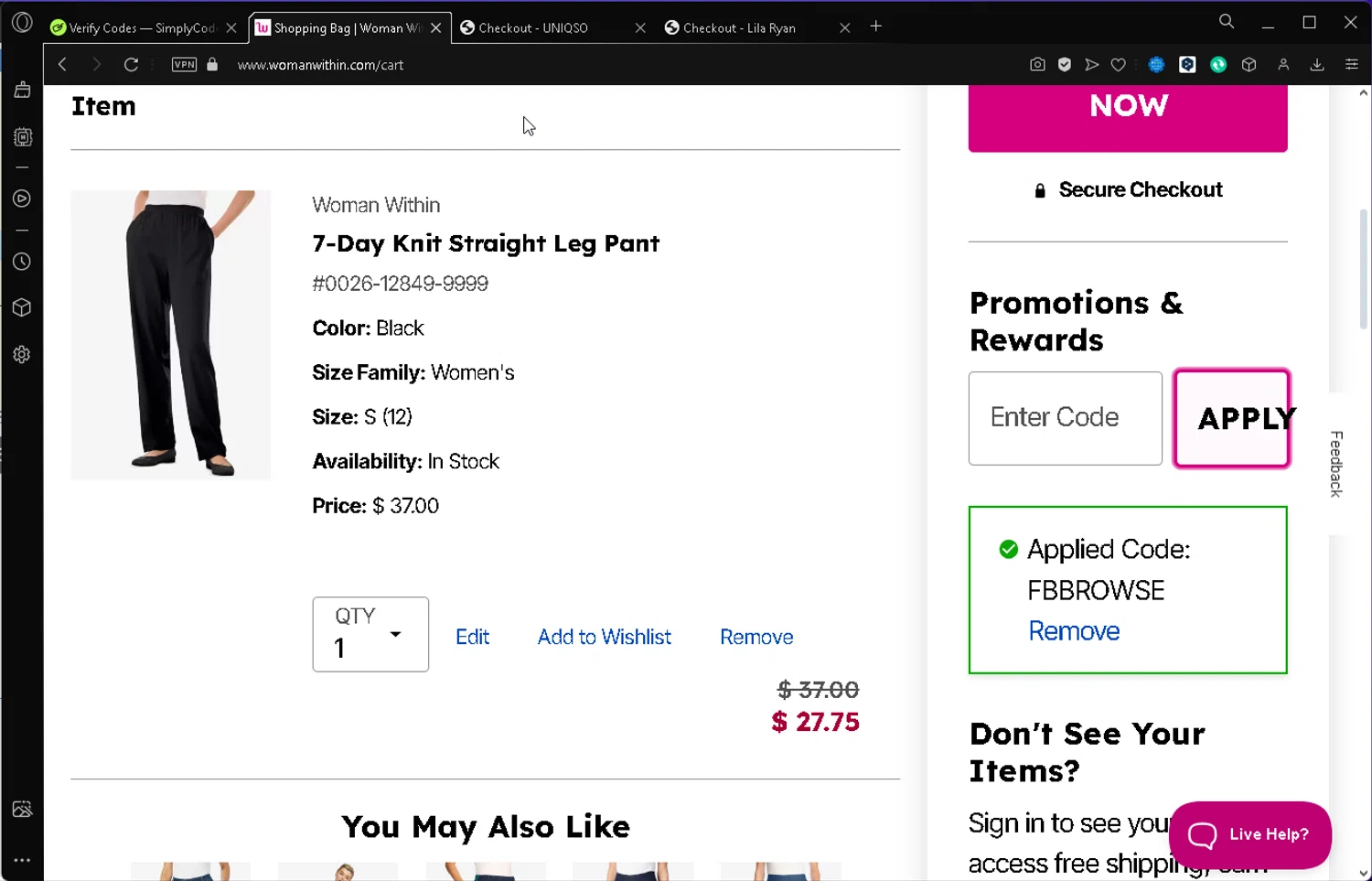Open the ad blocker shield icon

click(x=1065, y=65)
